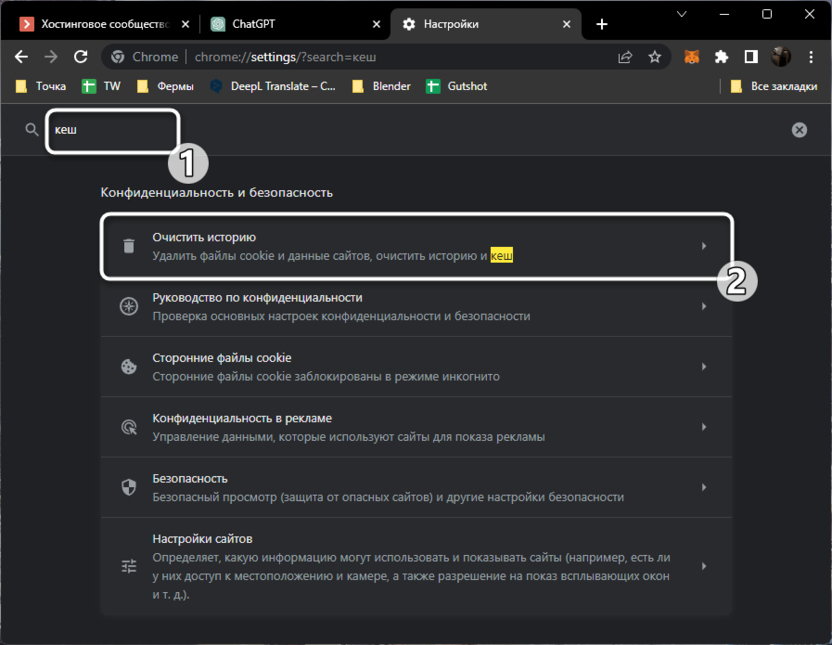
Task: Open the TW bookmark
Action: click(x=101, y=86)
